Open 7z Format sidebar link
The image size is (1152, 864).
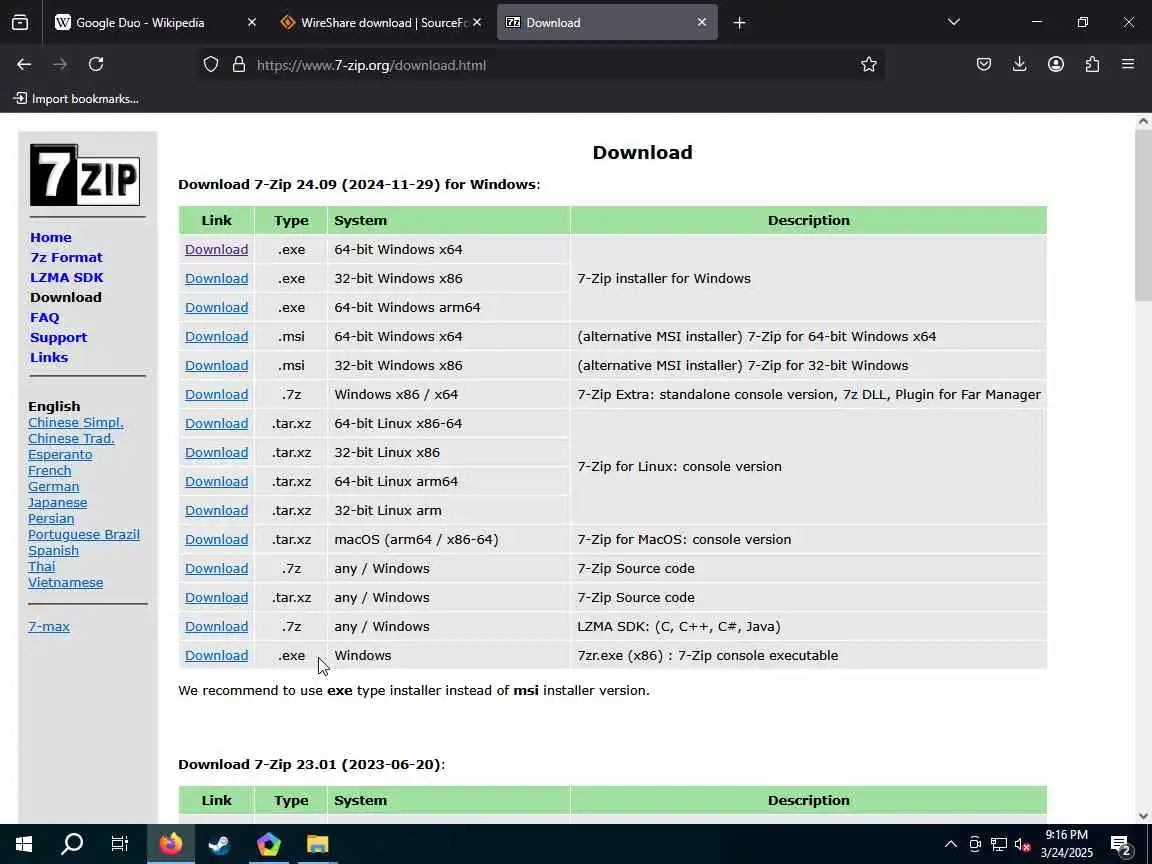(x=66, y=257)
